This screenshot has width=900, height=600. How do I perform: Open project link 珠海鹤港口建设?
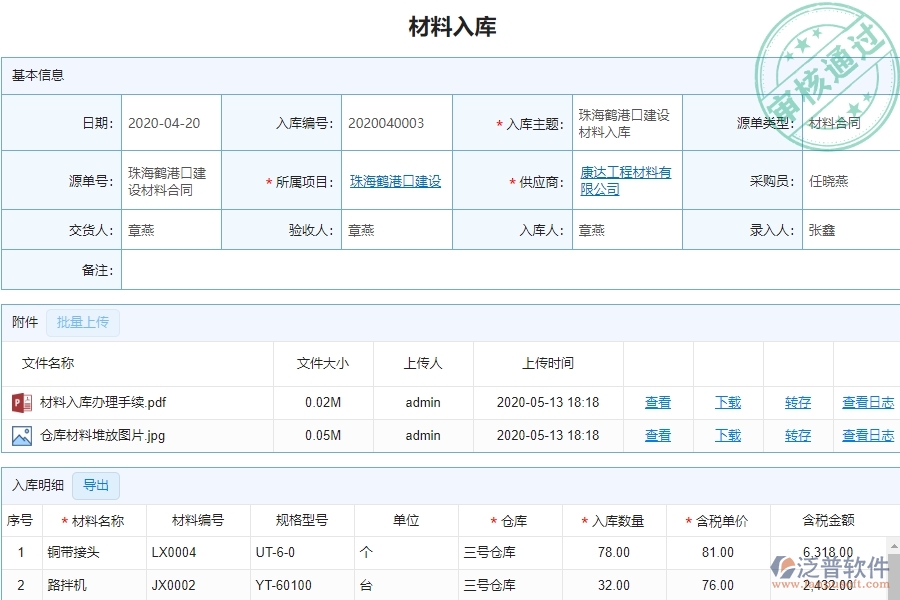396,180
